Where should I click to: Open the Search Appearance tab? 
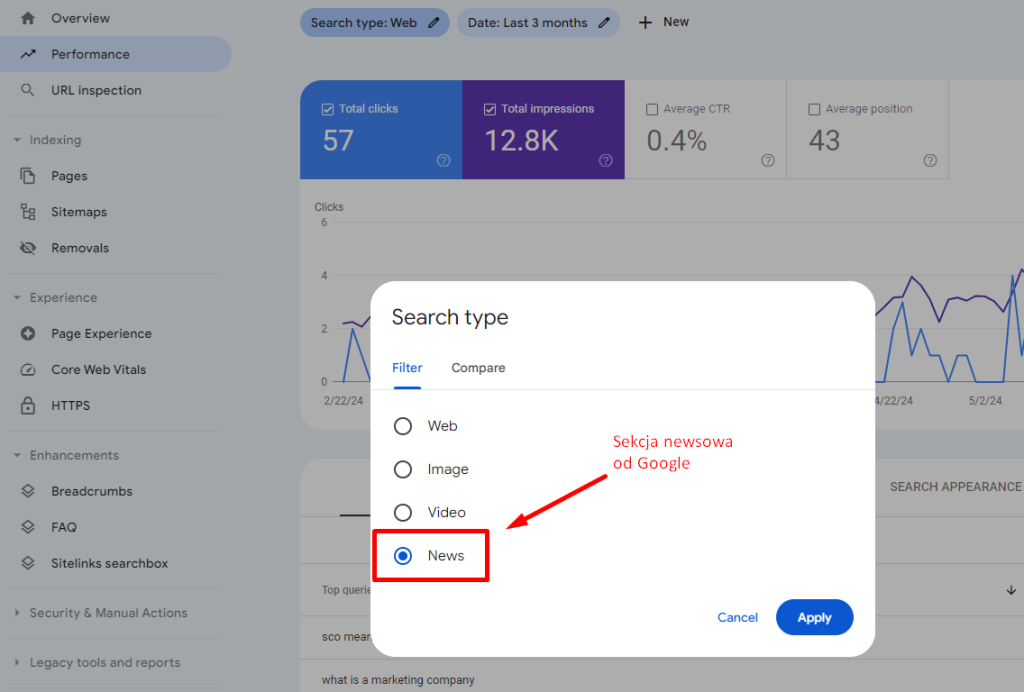(x=955, y=487)
